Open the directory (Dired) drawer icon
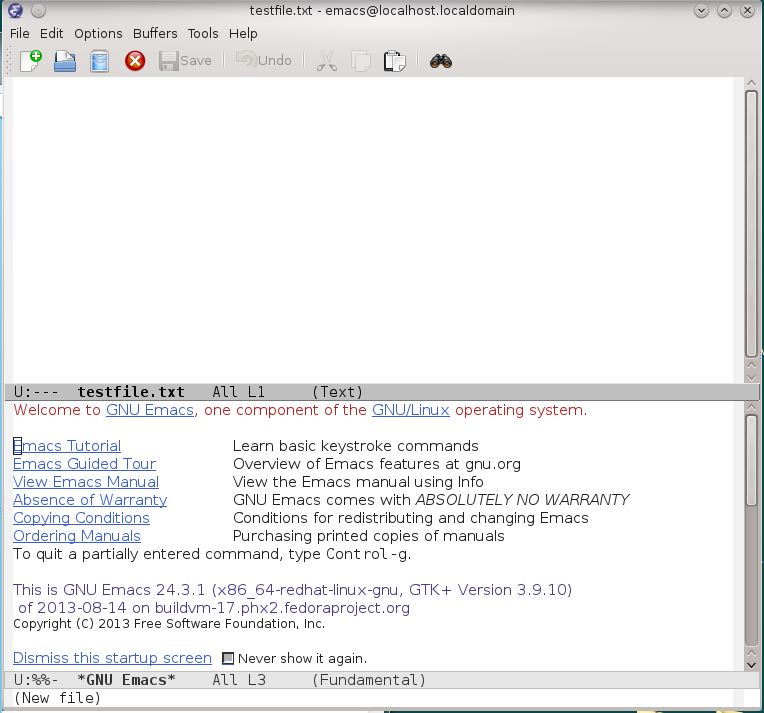Screen dimensions: 764x713 point(99,61)
